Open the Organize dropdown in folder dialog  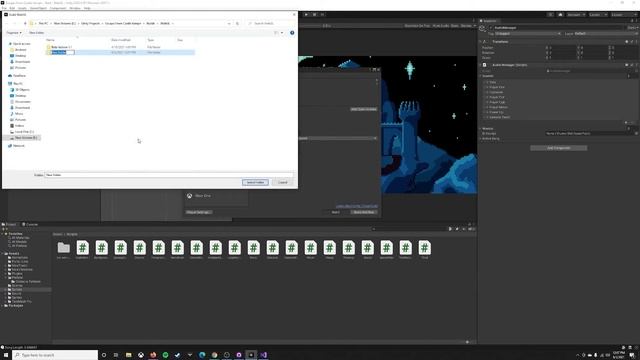point(14,33)
